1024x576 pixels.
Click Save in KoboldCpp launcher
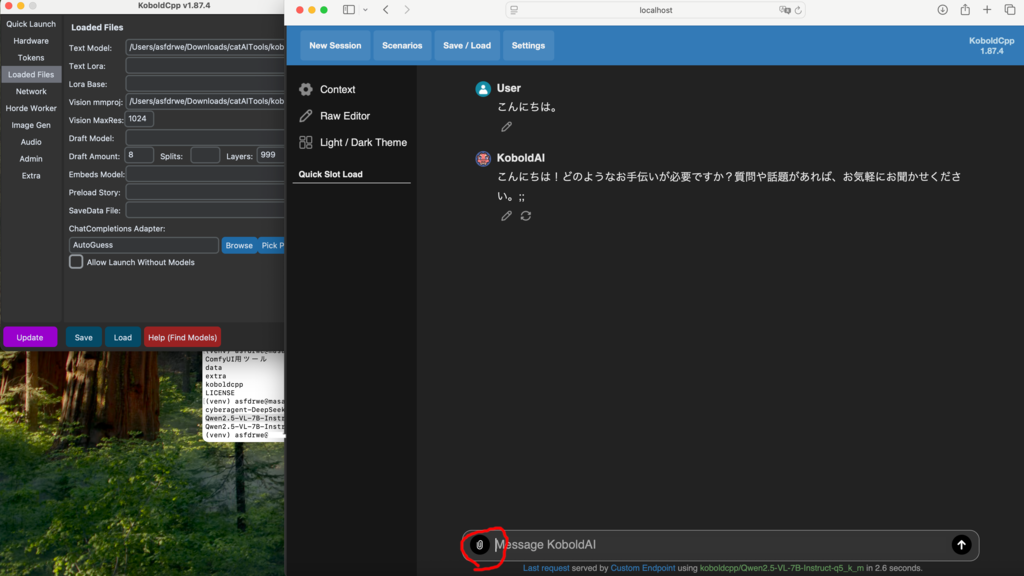coord(84,338)
